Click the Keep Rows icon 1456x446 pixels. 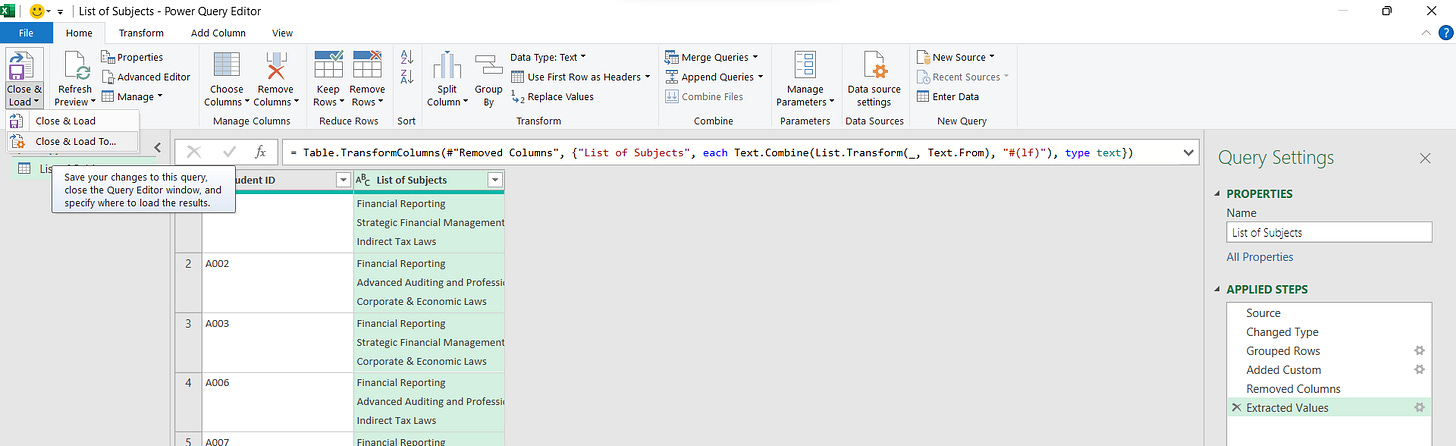click(x=328, y=66)
